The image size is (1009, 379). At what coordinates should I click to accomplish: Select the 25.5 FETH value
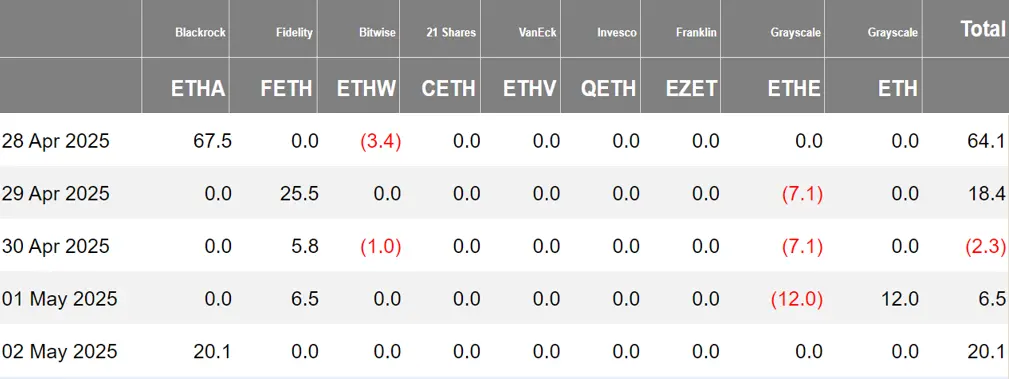(299, 194)
